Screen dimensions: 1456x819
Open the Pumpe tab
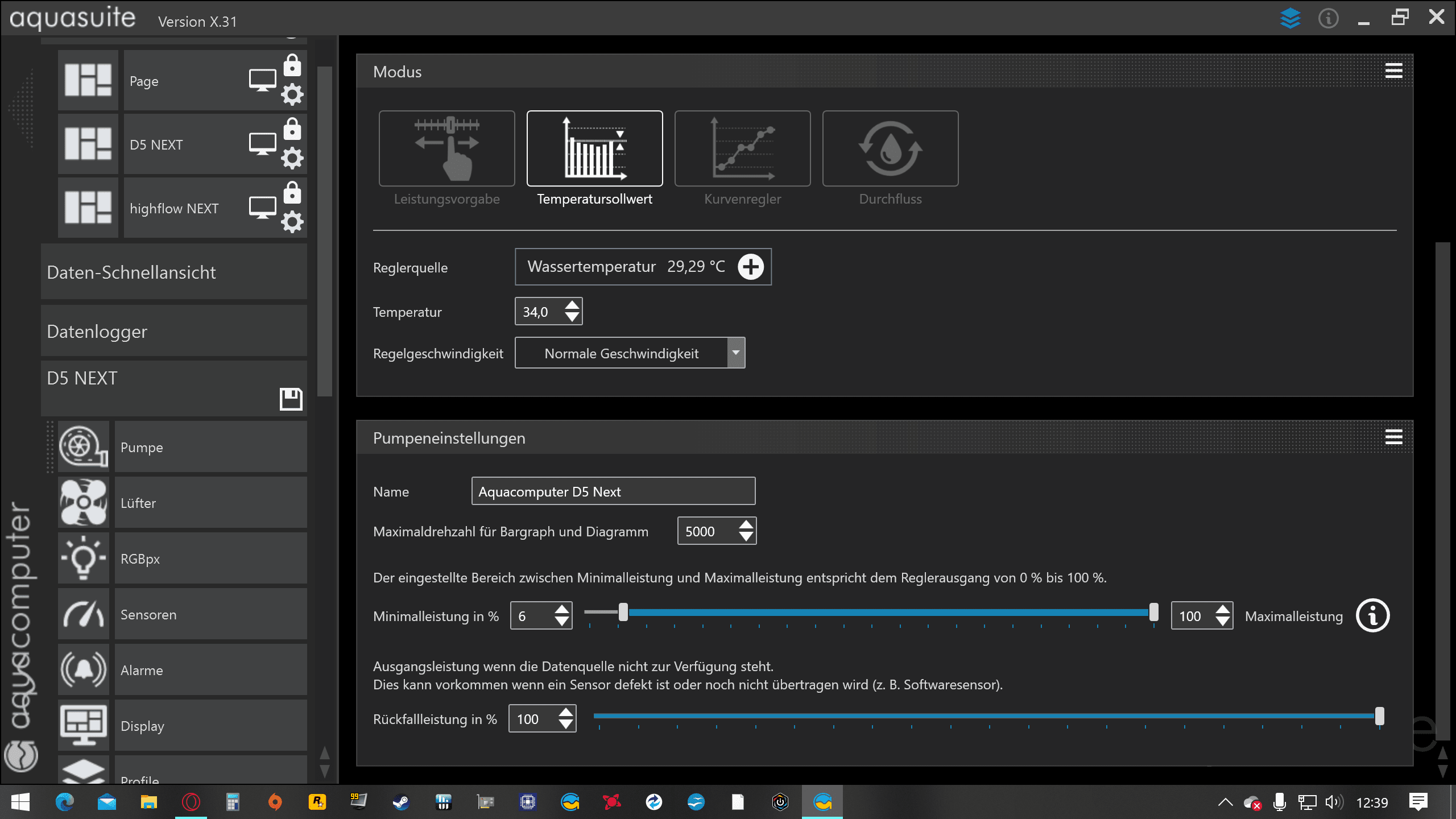click(x=211, y=447)
